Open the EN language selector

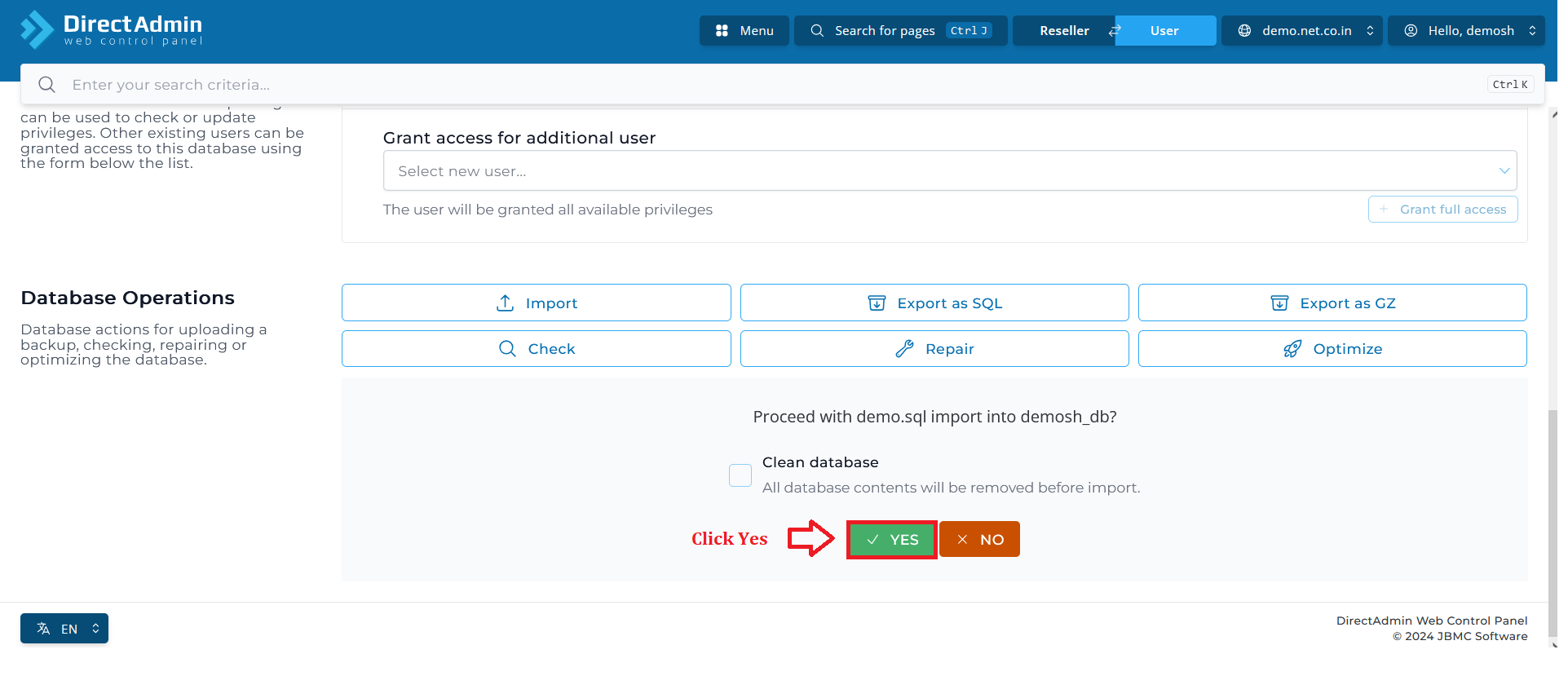[64, 628]
